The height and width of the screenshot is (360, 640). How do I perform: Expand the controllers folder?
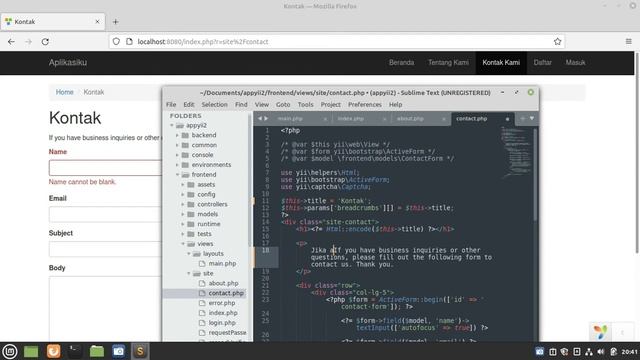[x=183, y=204]
